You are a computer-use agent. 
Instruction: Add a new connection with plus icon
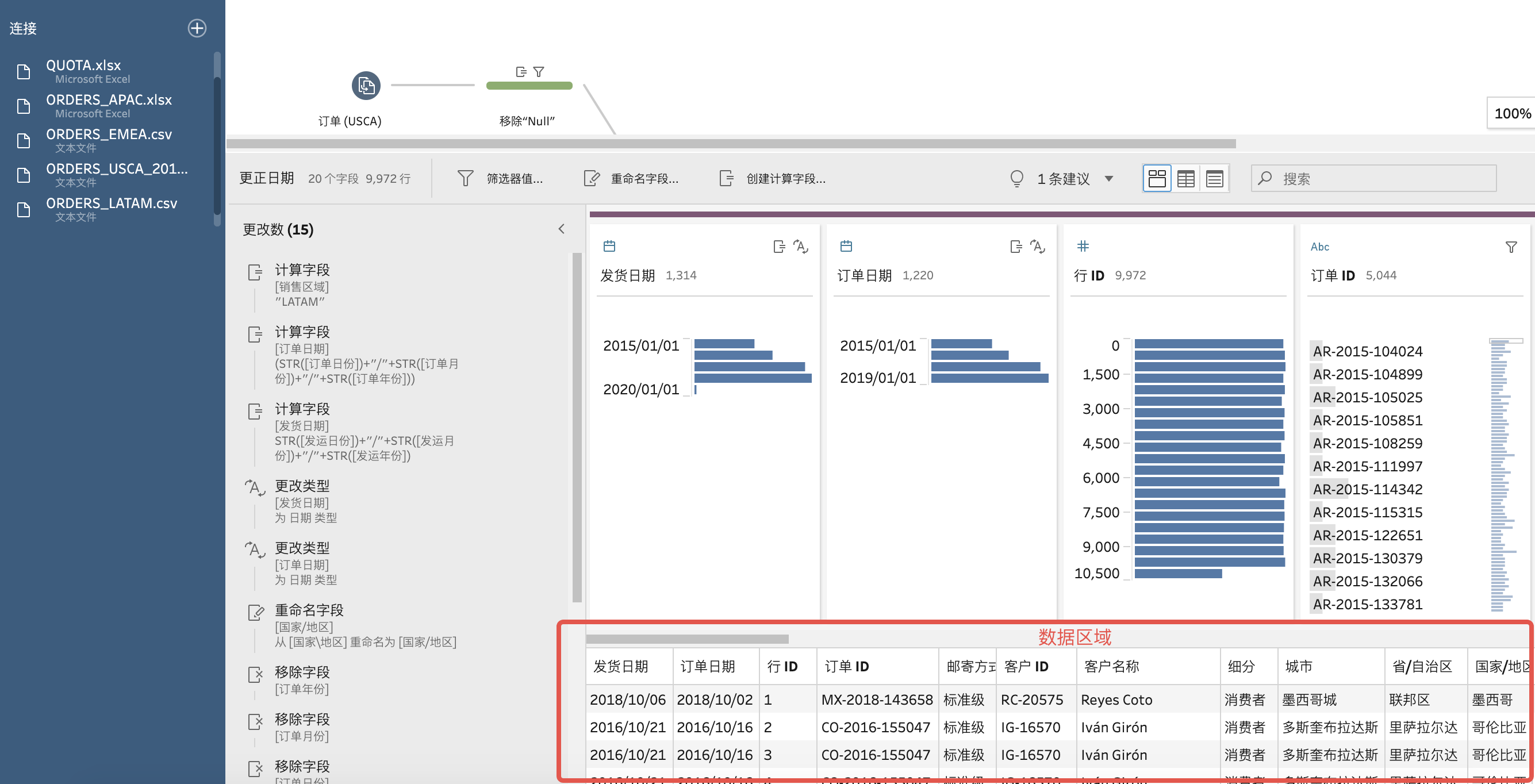click(x=197, y=28)
